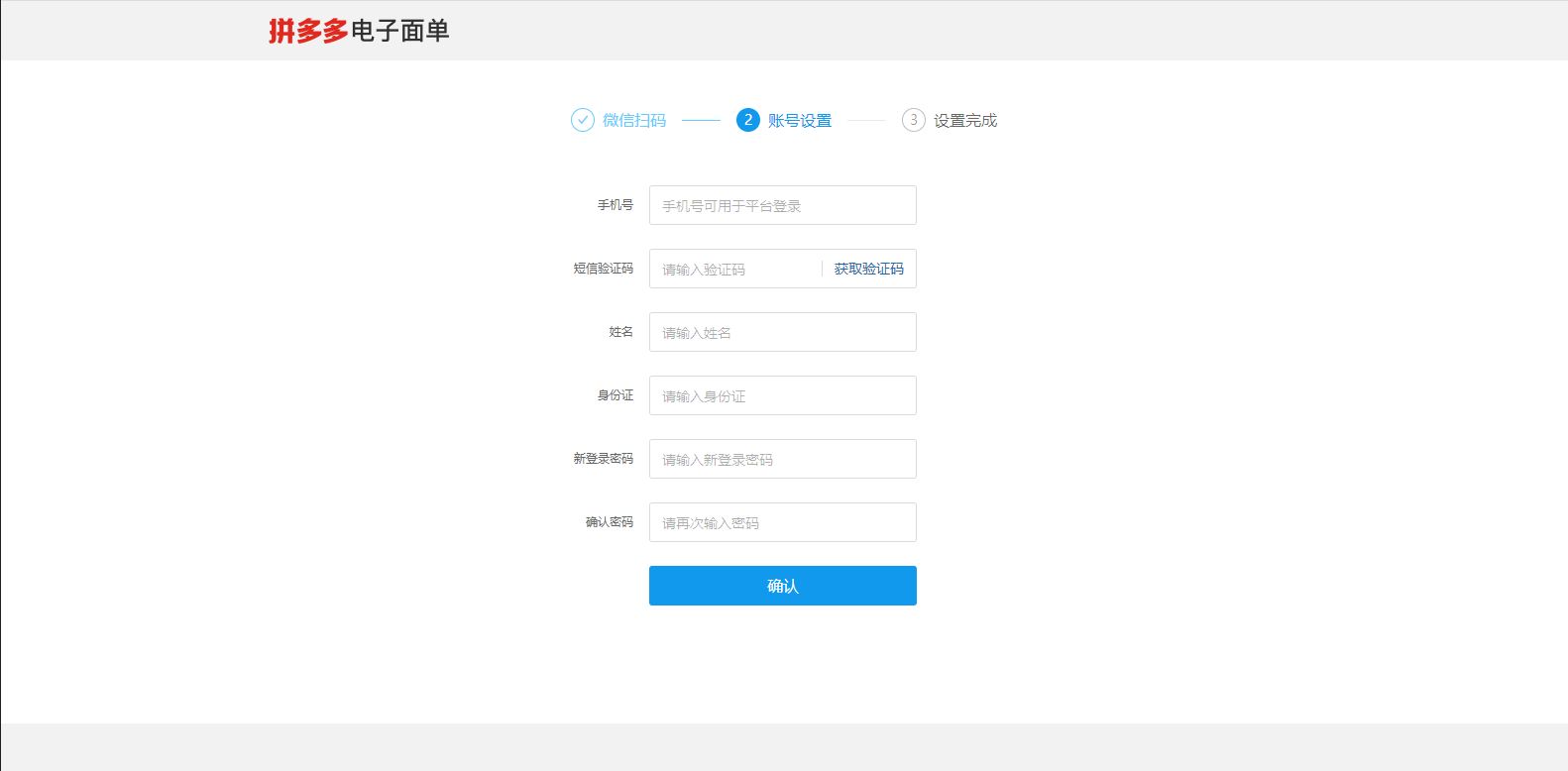Select the 微信扫码 step label
The height and width of the screenshot is (771, 1568).
tap(634, 120)
